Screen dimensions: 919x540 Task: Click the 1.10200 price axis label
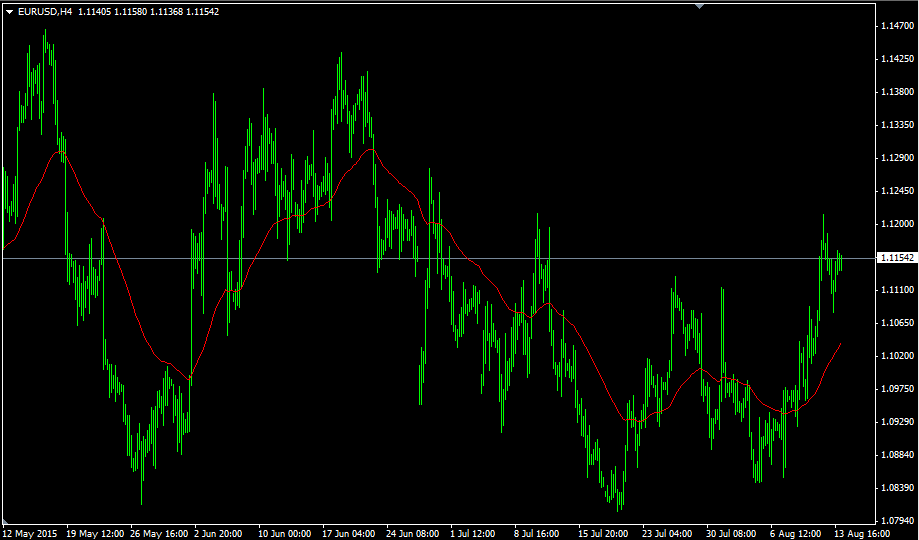(897, 356)
